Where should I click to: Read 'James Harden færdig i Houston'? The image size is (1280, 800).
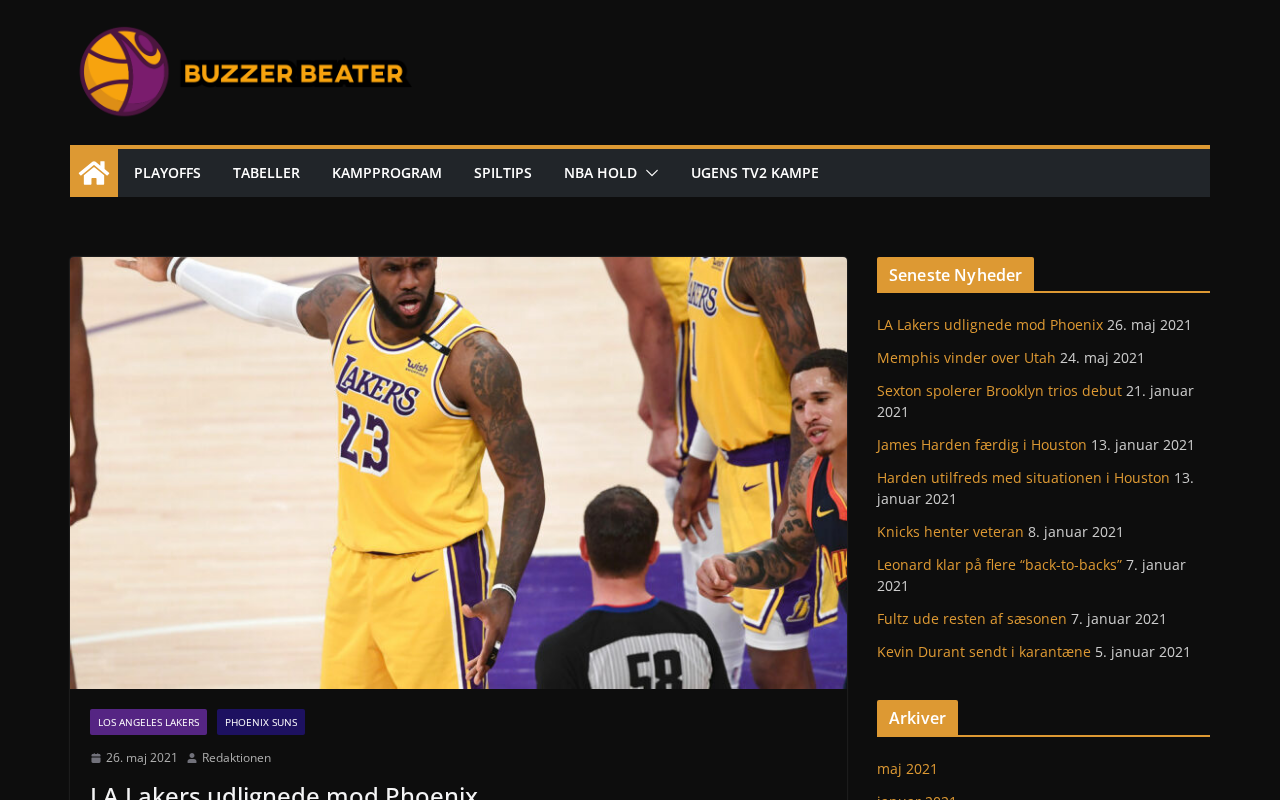[982, 445]
